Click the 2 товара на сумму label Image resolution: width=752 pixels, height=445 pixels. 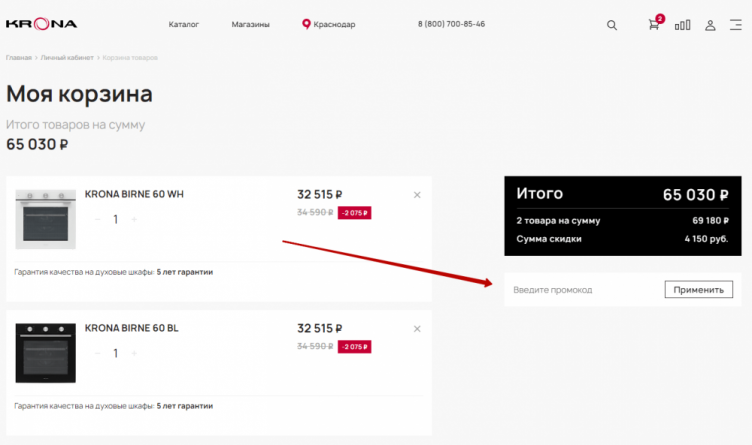pos(558,221)
